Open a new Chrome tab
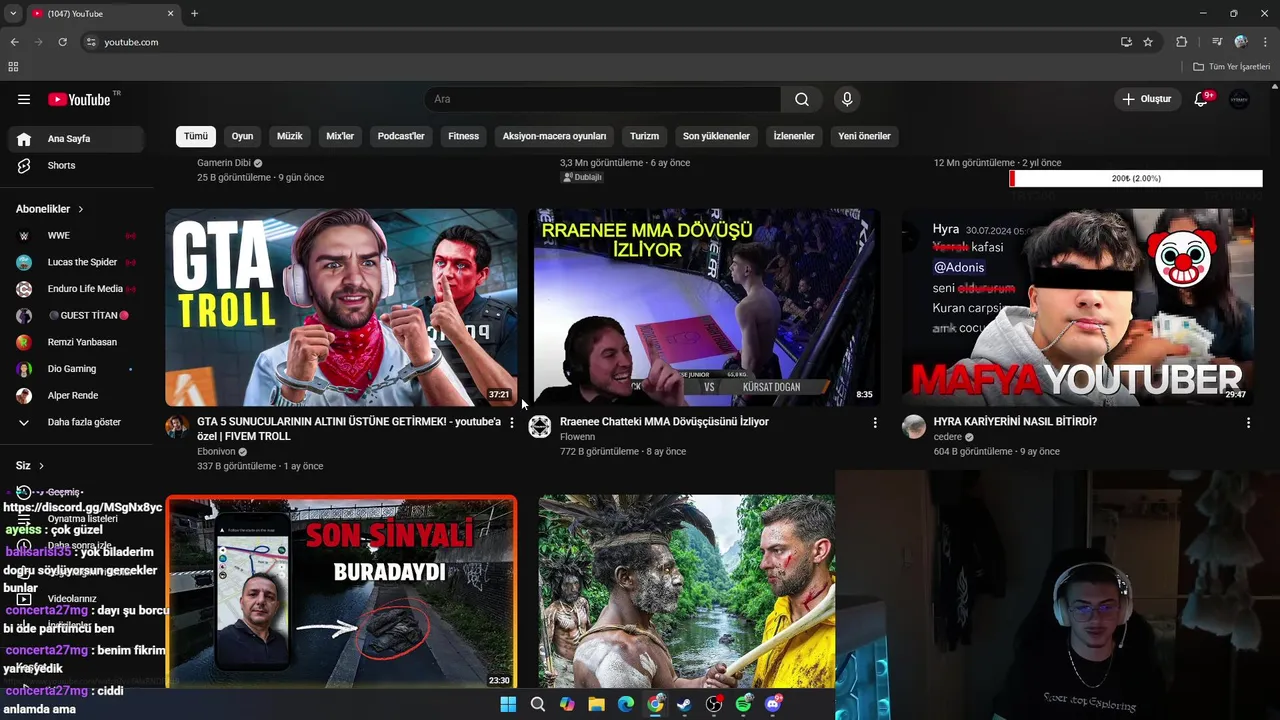Image resolution: width=1280 pixels, height=720 pixels. [x=195, y=14]
